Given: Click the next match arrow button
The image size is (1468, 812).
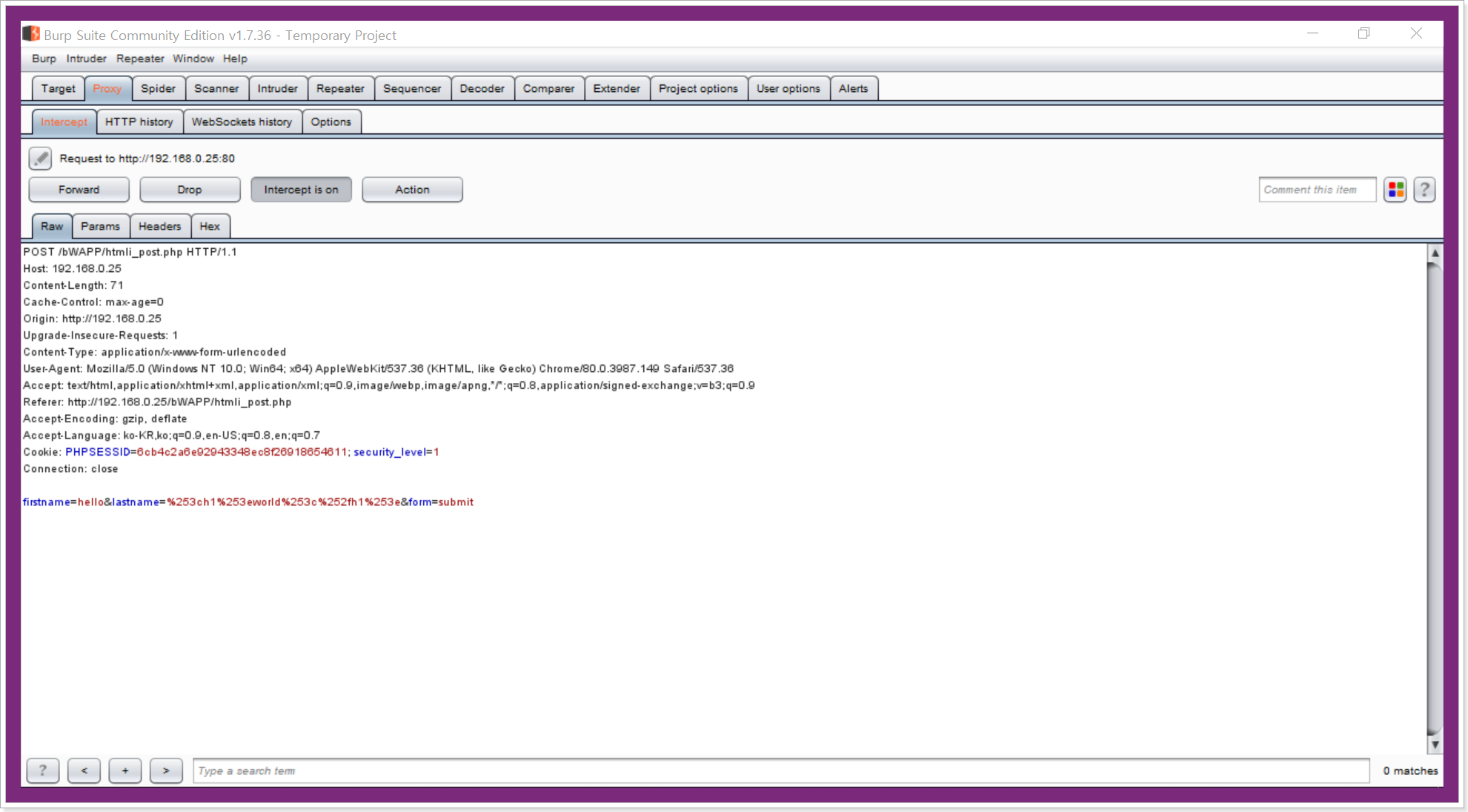Looking at the screenshot, I should pyautogui.click(x=166, y=771).
